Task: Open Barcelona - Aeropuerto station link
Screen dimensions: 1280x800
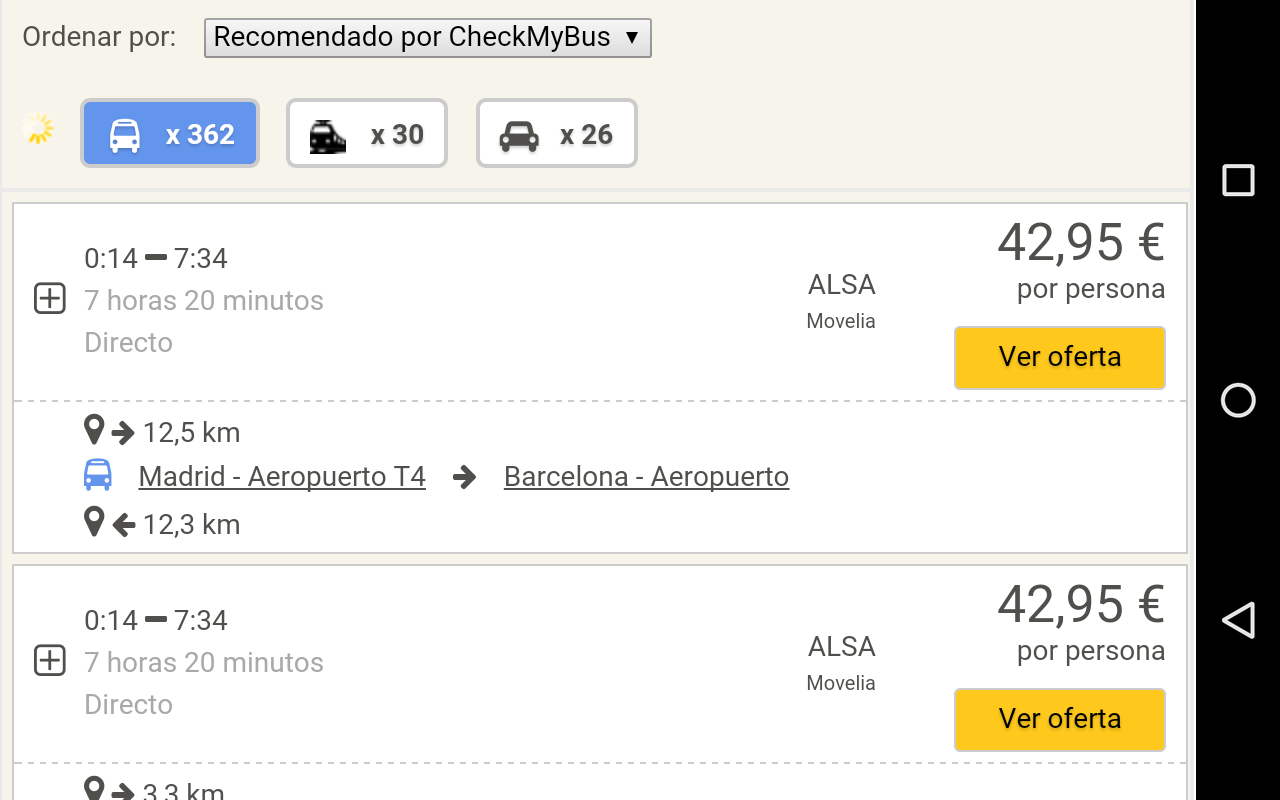Action: coord(646,476)
